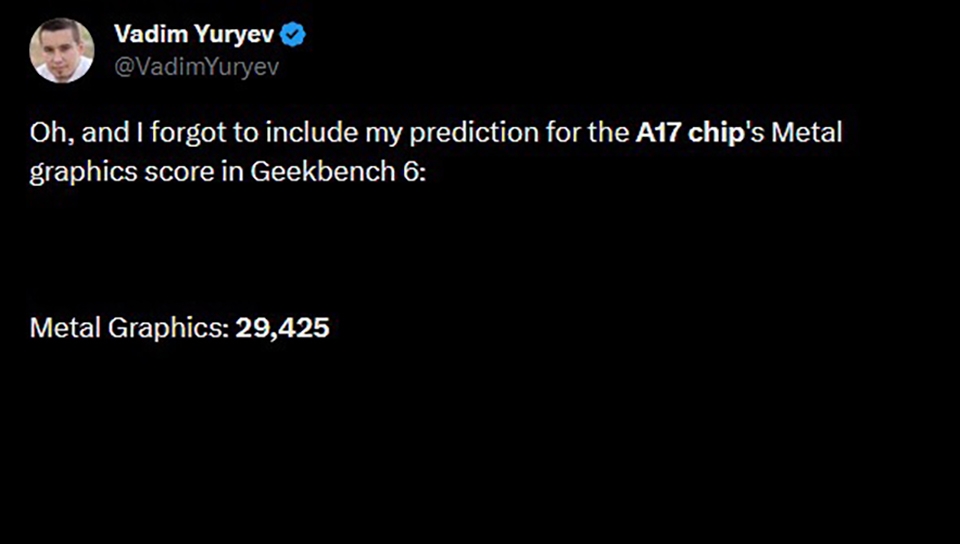Click the "Metal Graphics:" label
960x544 pixels.
tap(130, 328)
